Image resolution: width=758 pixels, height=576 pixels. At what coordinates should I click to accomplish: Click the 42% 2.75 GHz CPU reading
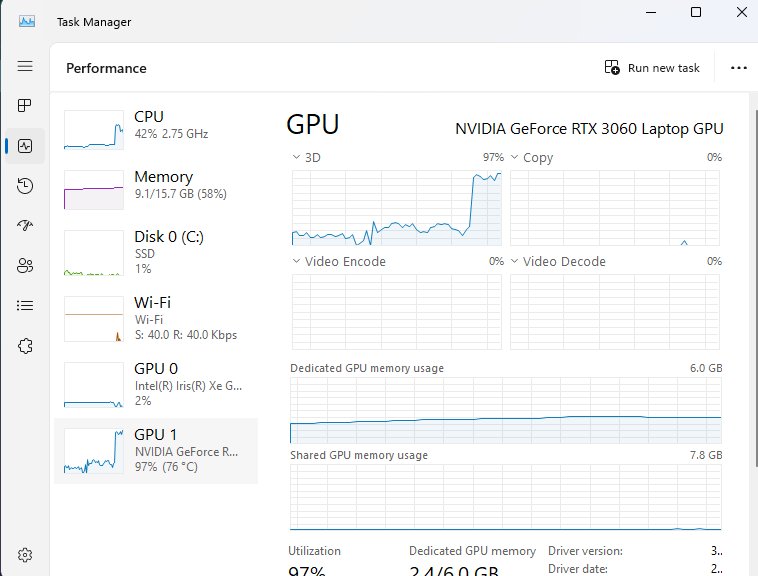[x=172, y=134]
